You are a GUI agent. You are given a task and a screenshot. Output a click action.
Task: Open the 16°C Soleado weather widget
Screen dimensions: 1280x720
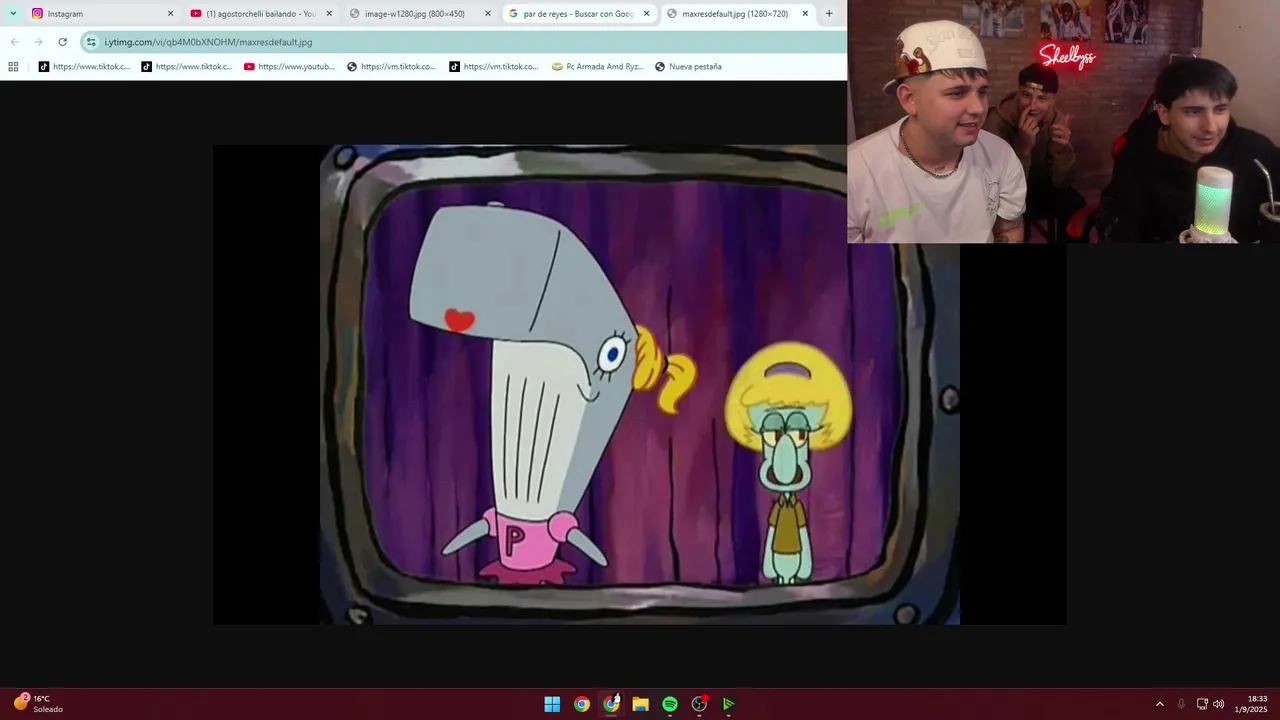[38, 704]
